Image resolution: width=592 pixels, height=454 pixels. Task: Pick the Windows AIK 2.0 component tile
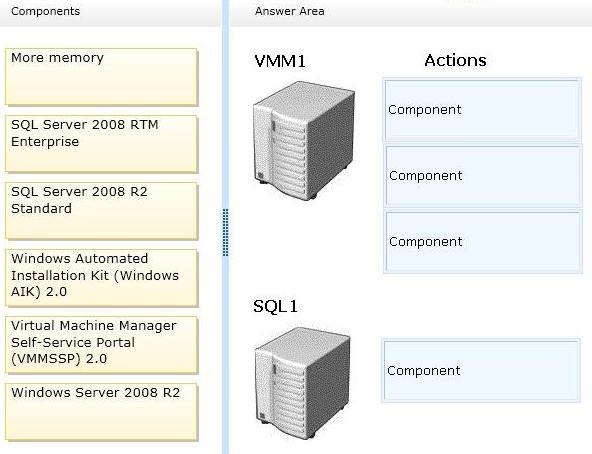(x=101, y=278)
